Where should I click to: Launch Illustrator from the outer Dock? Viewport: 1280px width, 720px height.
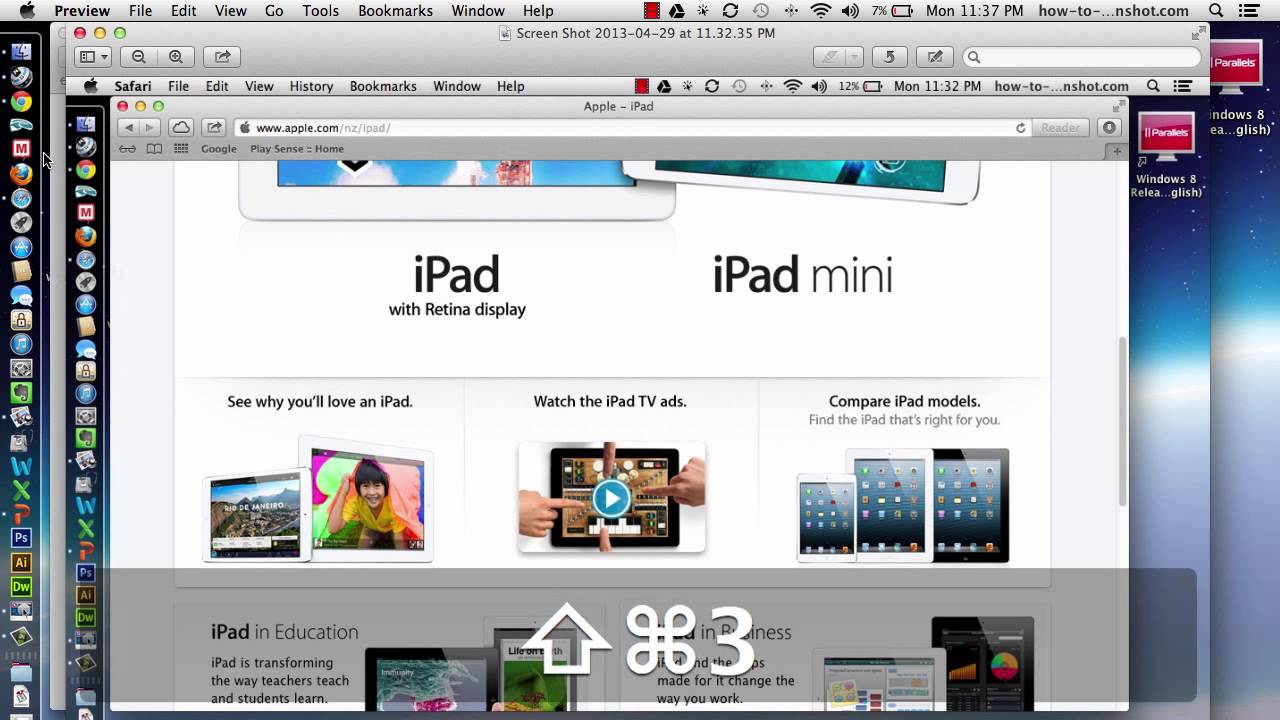pyautogui.click(x=21, y=563)
